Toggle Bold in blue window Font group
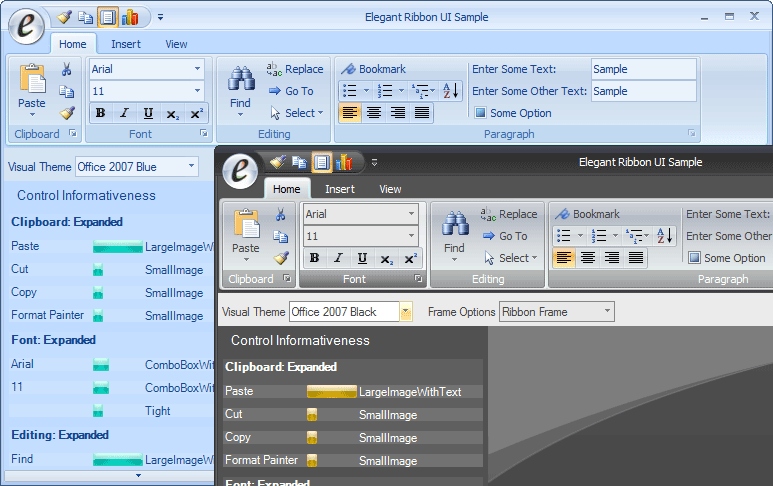Image resolution: width=773 pixels, height=486 pixels. coord(101,113)
